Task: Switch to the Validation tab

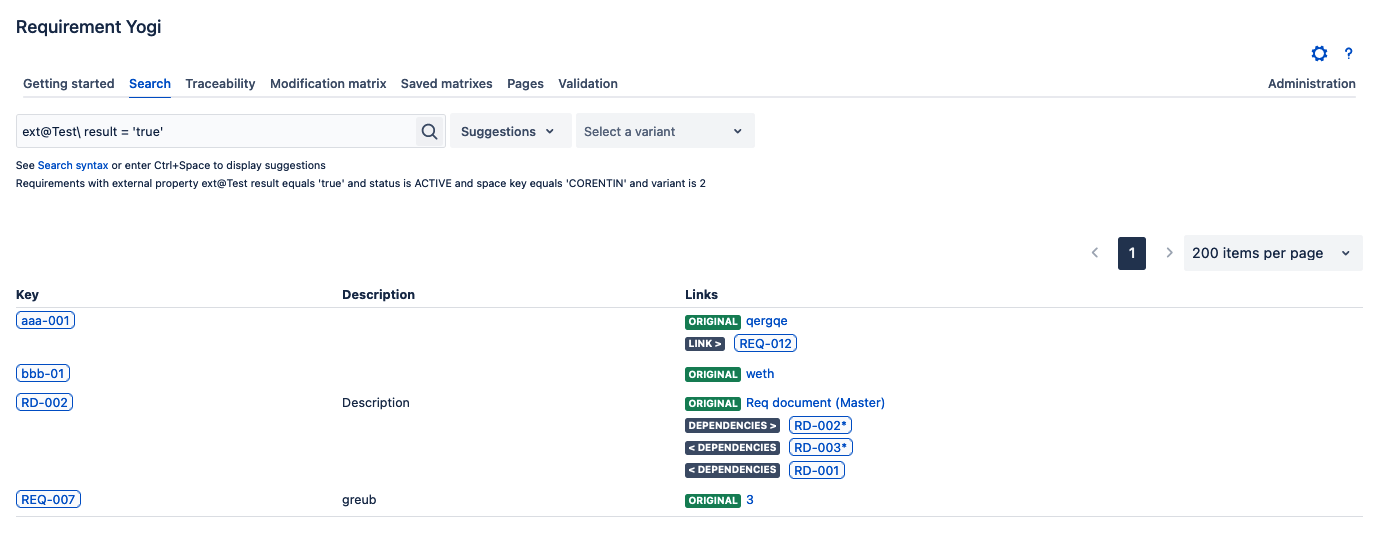Action: (x=587, y=84)
